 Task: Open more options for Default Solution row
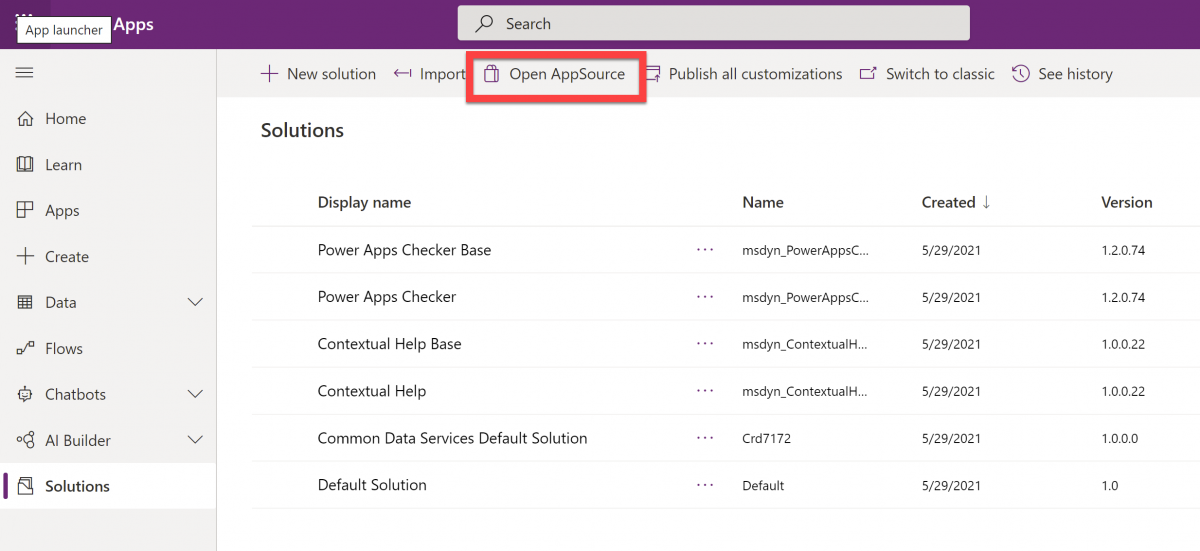(705, 485)
